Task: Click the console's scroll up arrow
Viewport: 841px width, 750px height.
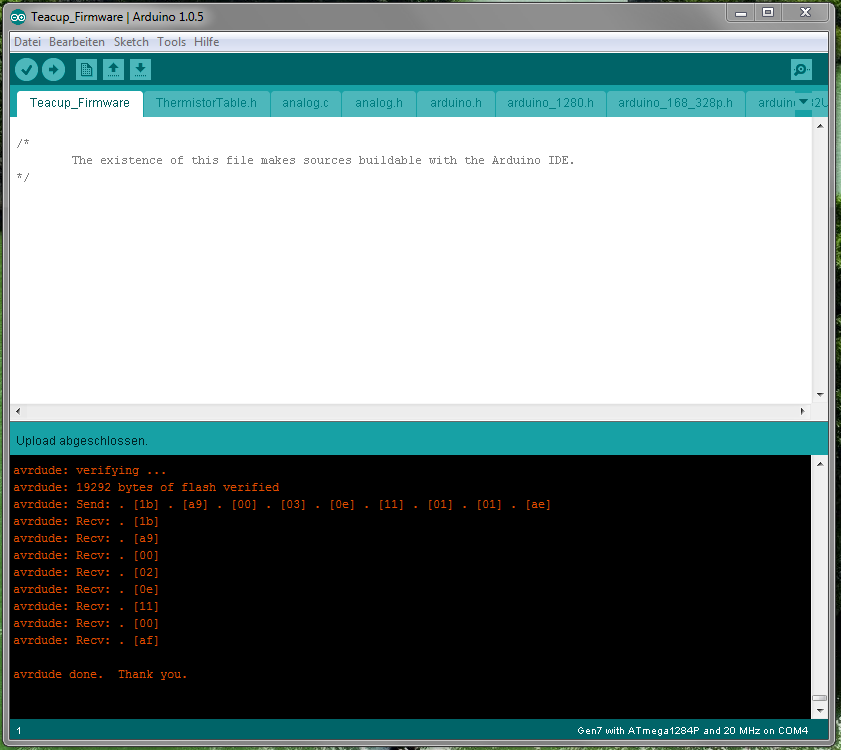Action: pos(819,464)
